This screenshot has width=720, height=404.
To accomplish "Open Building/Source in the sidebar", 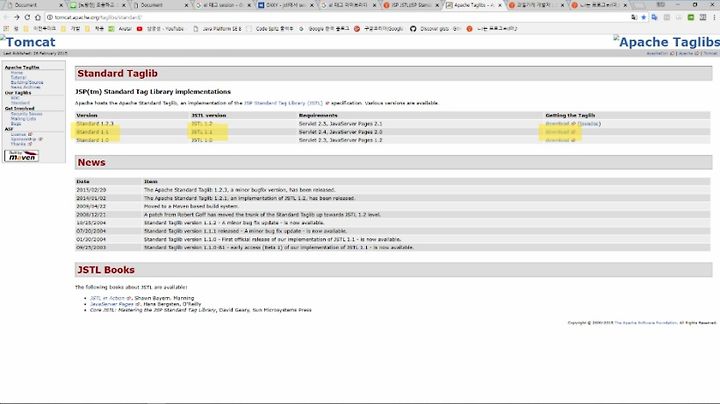I will (x=27, y=82).
